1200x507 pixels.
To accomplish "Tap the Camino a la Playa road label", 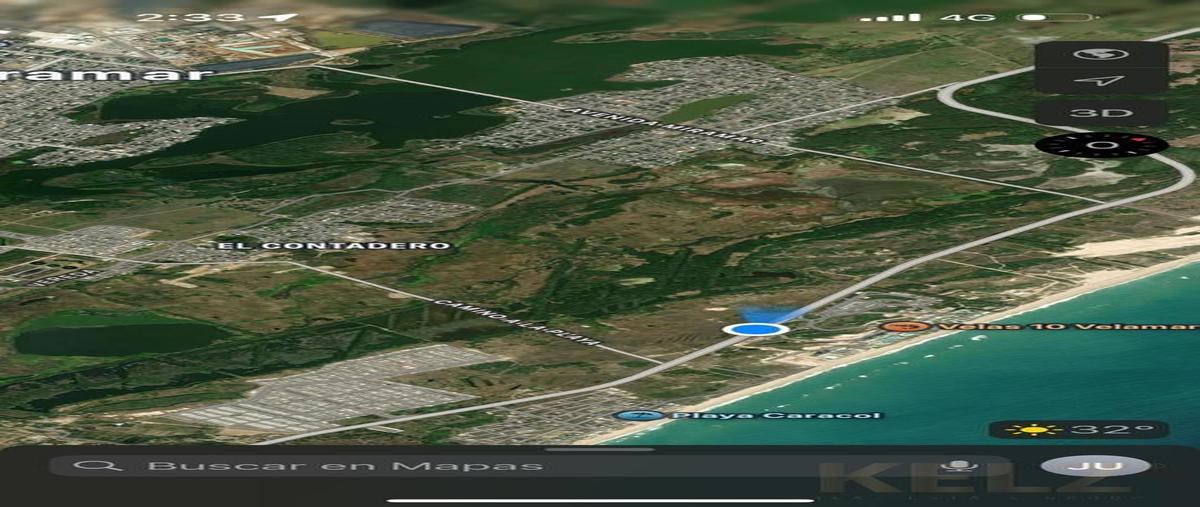I will [x=516, y=322].
